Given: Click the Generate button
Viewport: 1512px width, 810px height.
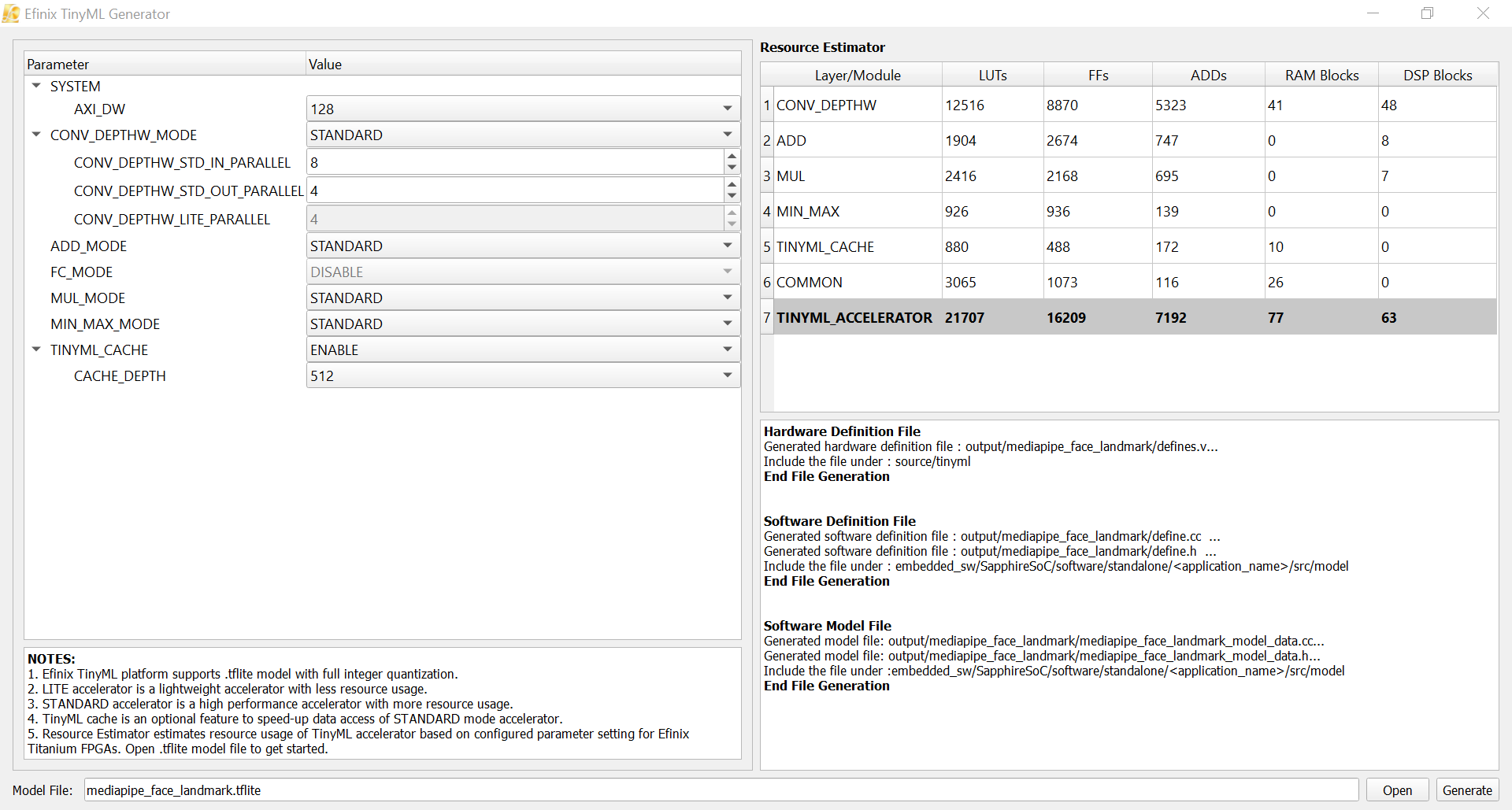Looking at the screenshot, I should 1467,790.
